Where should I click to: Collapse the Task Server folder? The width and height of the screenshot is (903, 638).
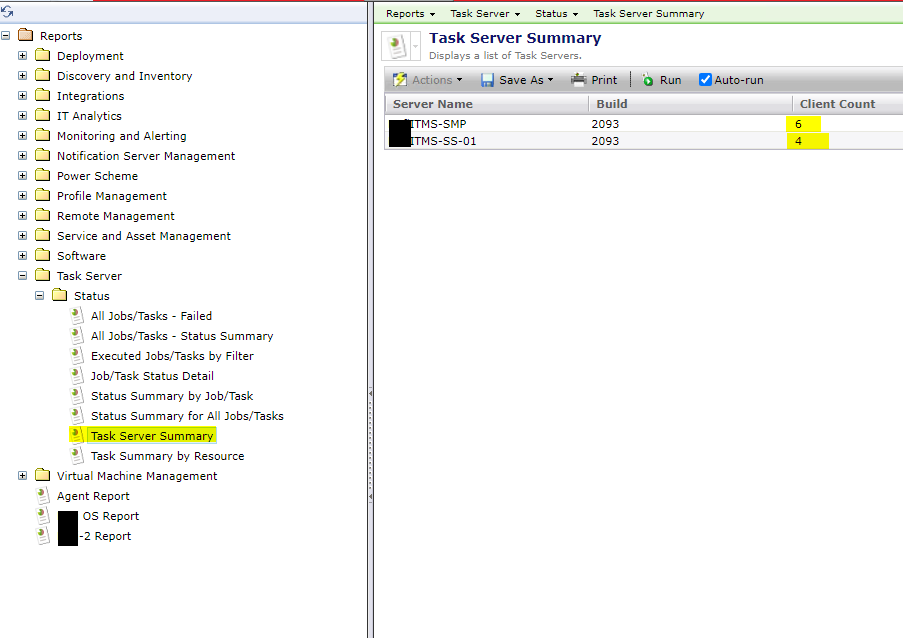coord(22,276)
